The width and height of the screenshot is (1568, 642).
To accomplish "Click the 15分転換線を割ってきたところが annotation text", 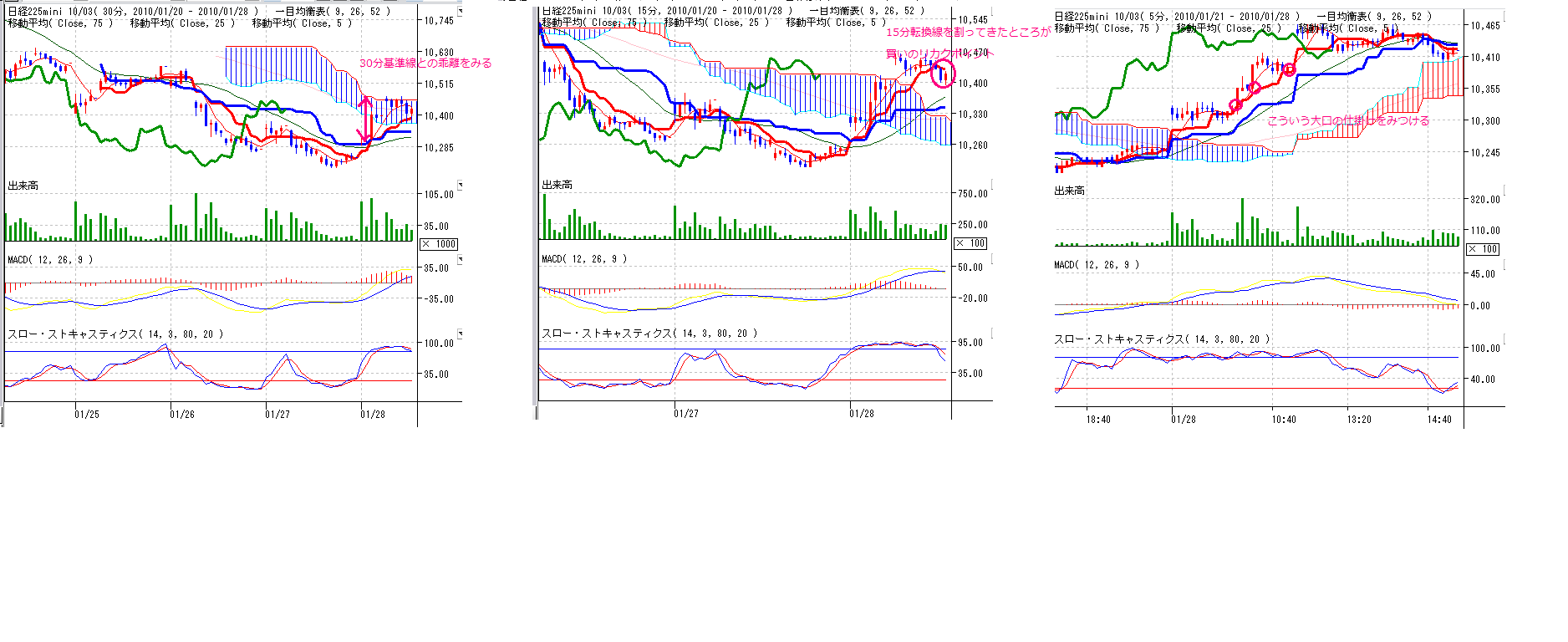I will [x=967, y=32].
